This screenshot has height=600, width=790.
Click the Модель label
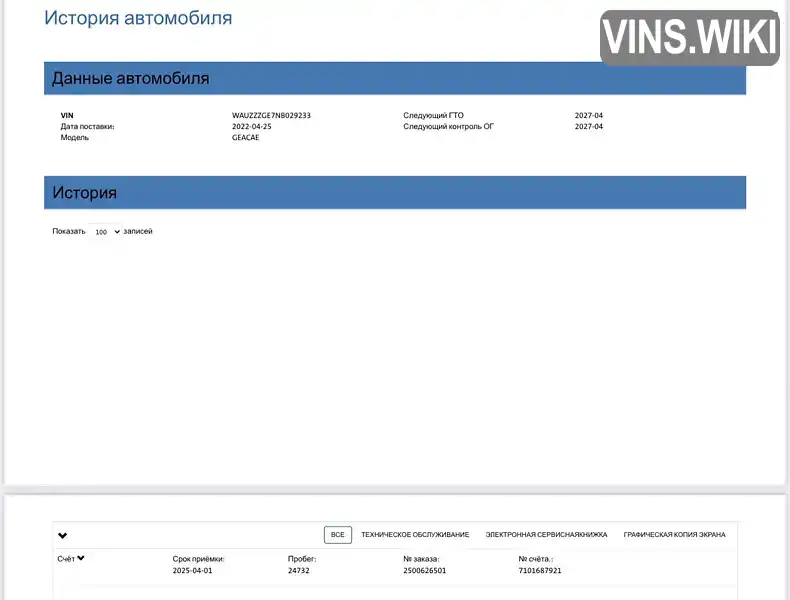(x=75, y=138)
